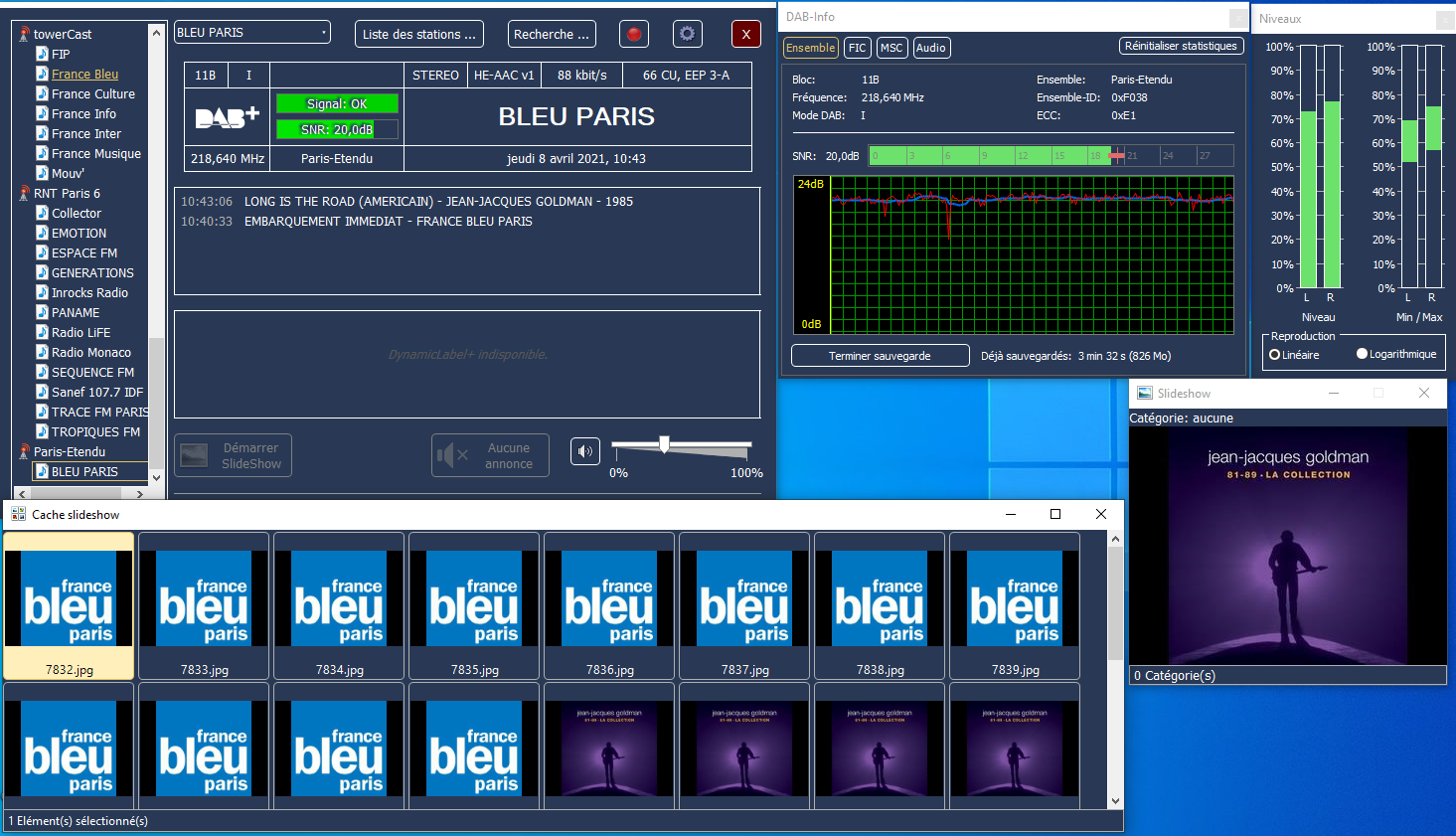Click the volume slider handle
Screen dimensions: 1456x836
point(664,444)
